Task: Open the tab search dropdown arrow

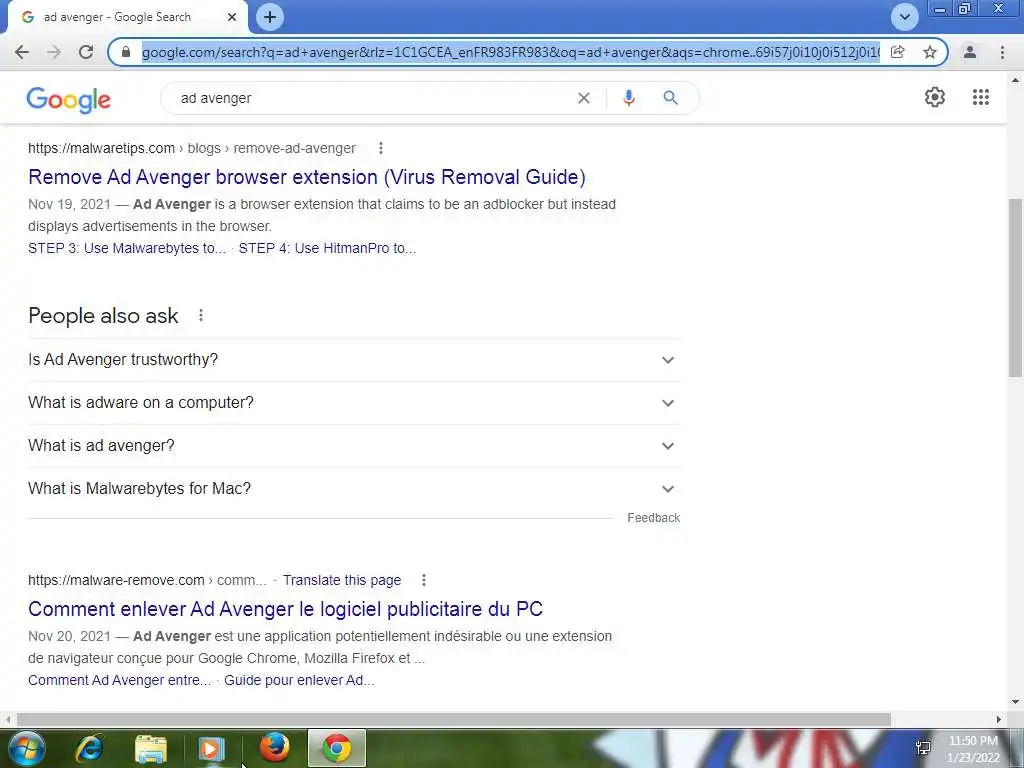Action: pyautogui.click(x=904, y=17)
